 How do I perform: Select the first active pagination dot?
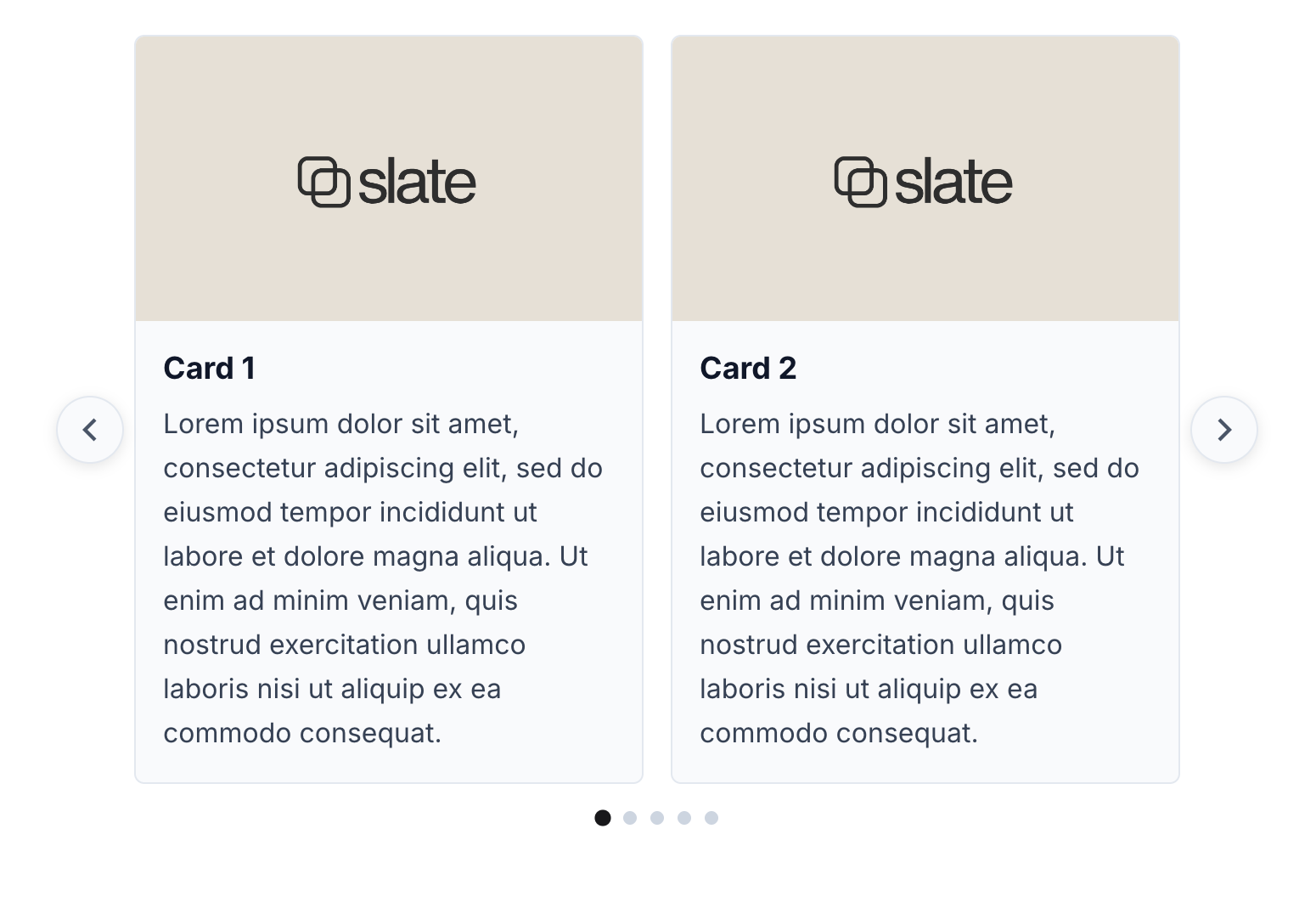603,818
